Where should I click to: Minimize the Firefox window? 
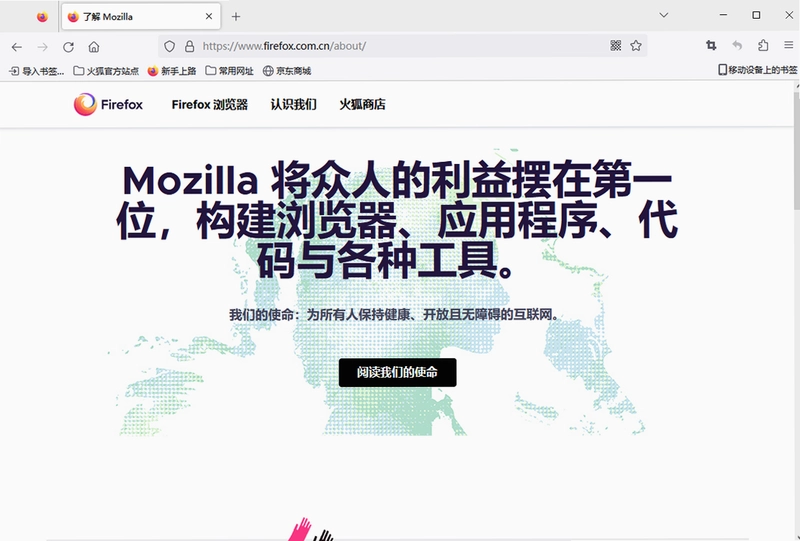point(723,15)
